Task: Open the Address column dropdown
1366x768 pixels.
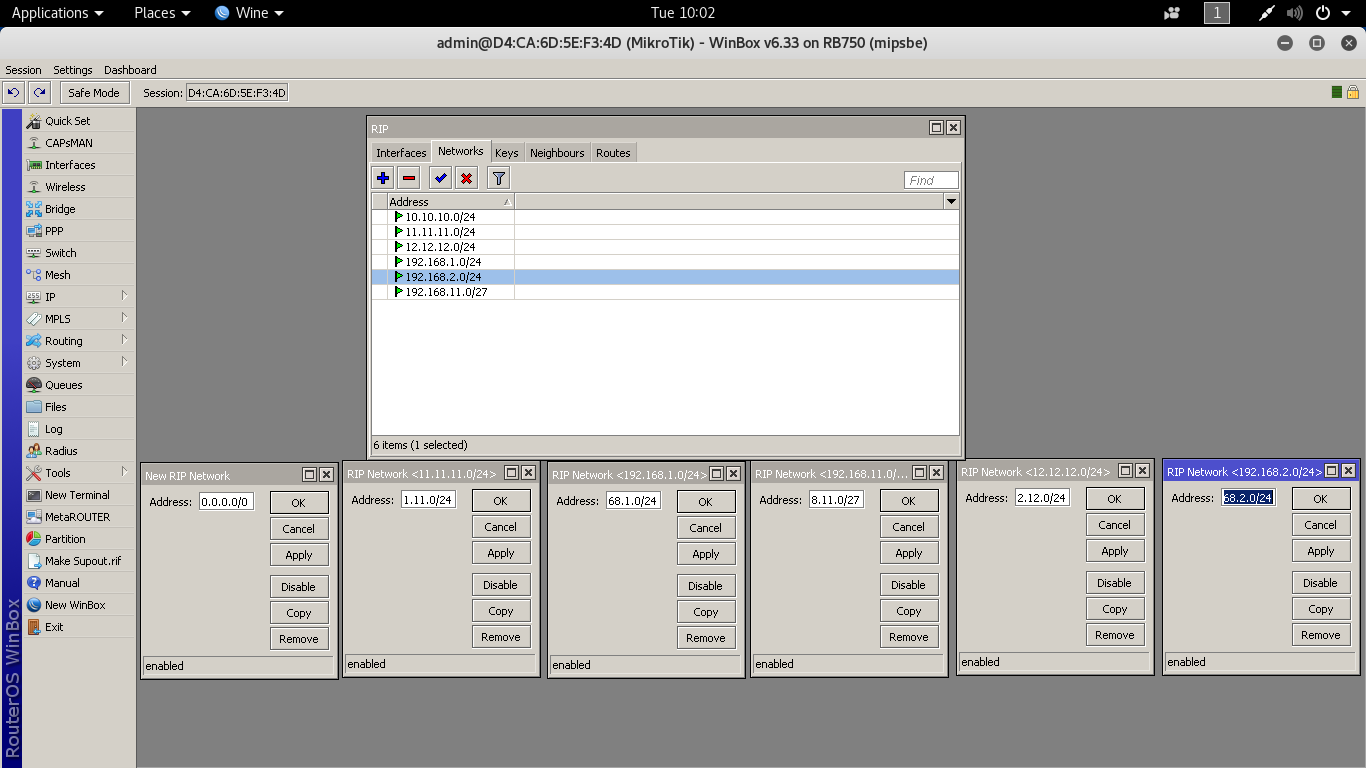Action: point(951,201)
